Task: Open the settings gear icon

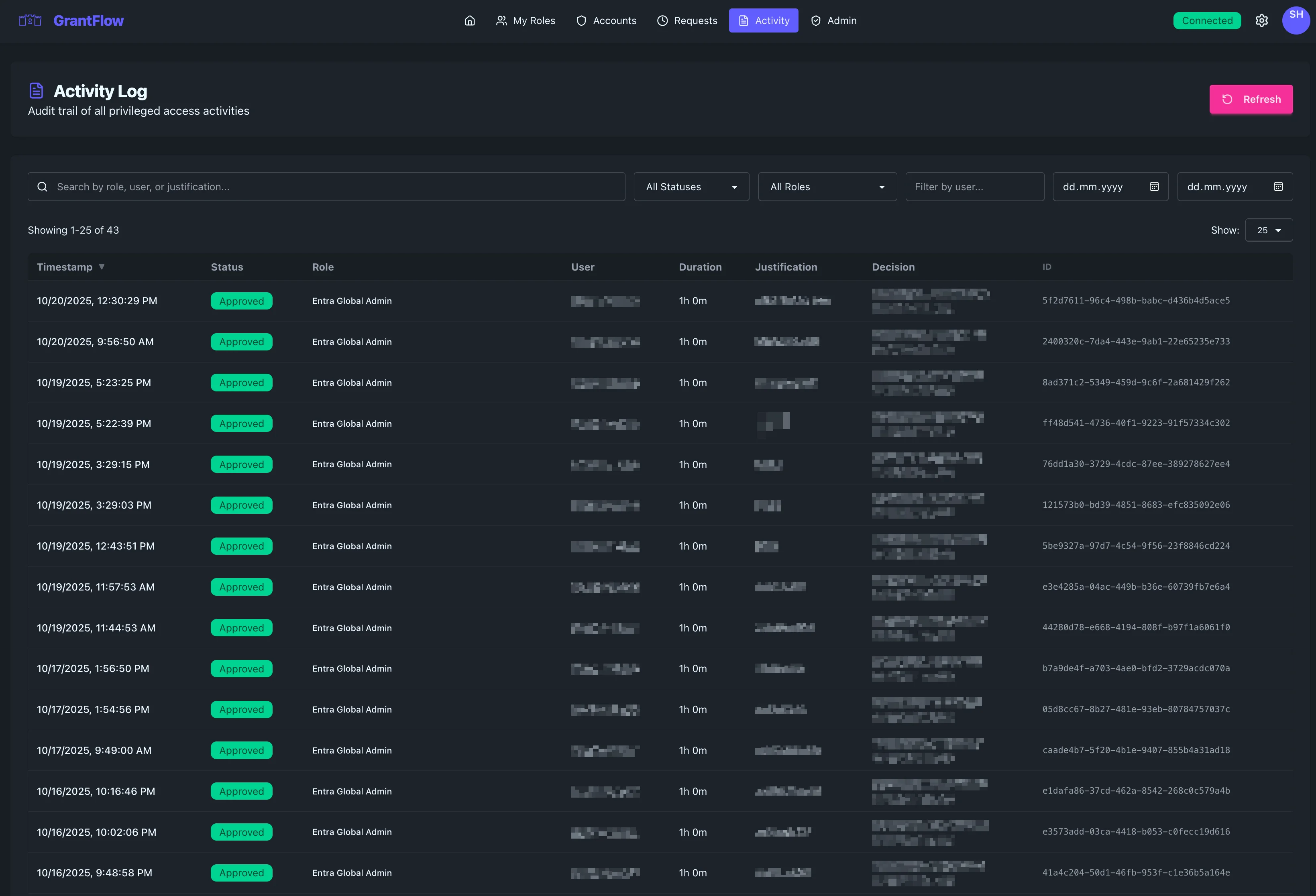Action: [1262, 20]
